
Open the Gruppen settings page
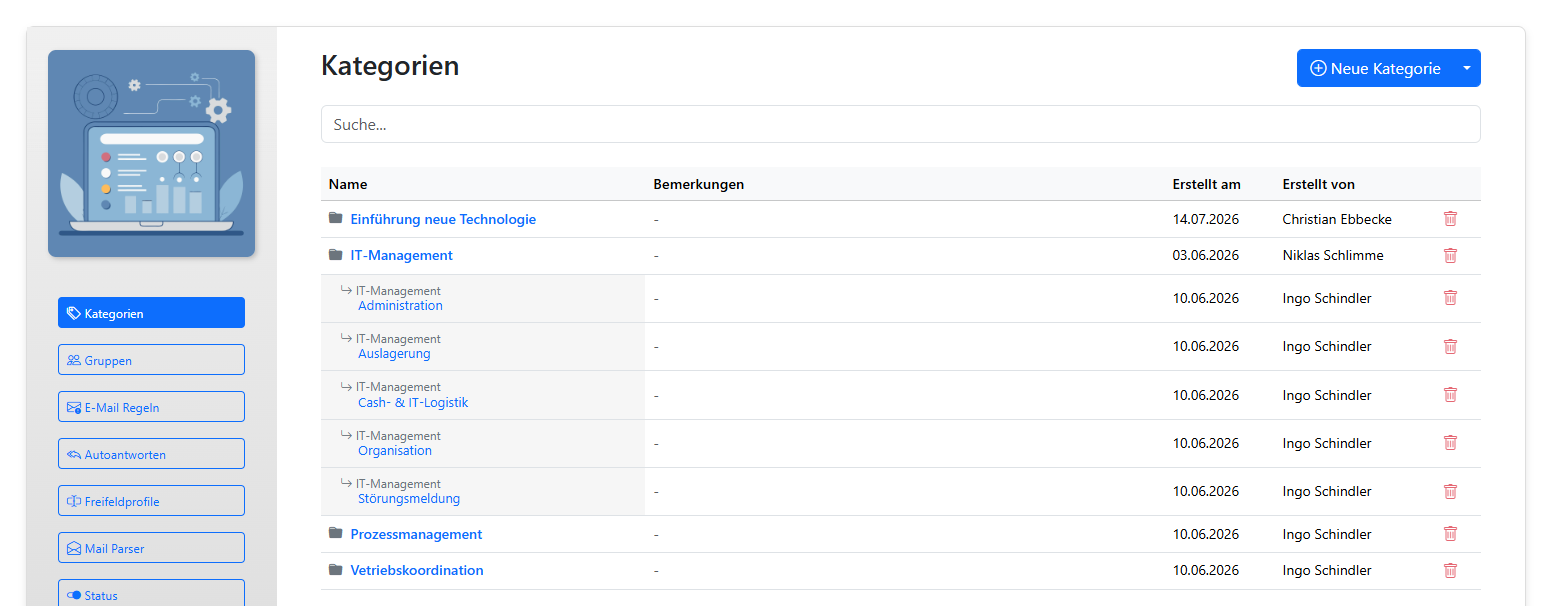tap(151, 360)
